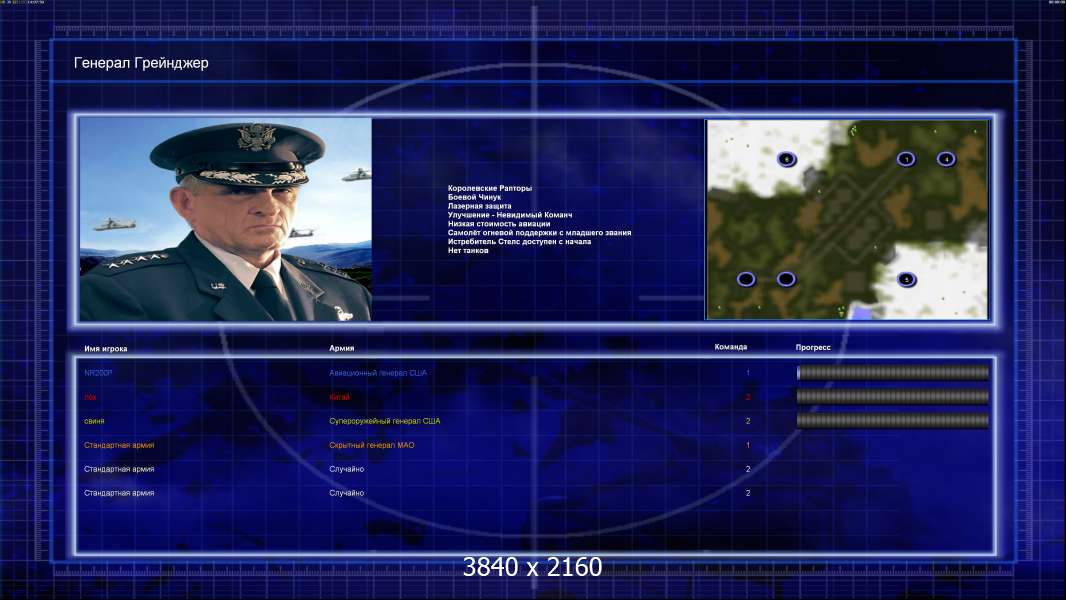Screen dimensions: 1066x600
Task: Click the 'Имя игрока' column header
Action: click(x=105, y=349)
